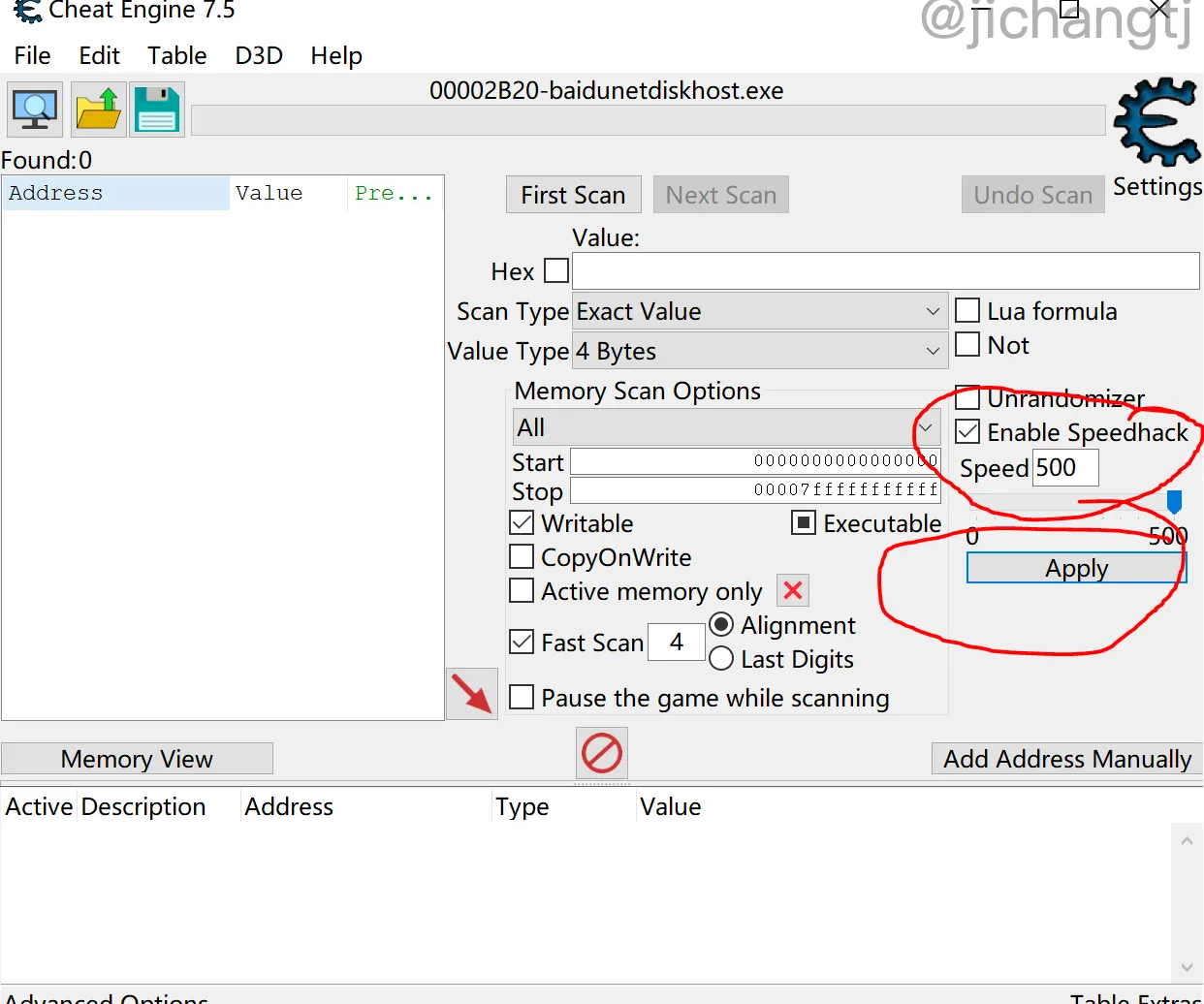Open the Scan Type dropdown
Screen dimensions: 1204x1004
click(x=760, y=311)
